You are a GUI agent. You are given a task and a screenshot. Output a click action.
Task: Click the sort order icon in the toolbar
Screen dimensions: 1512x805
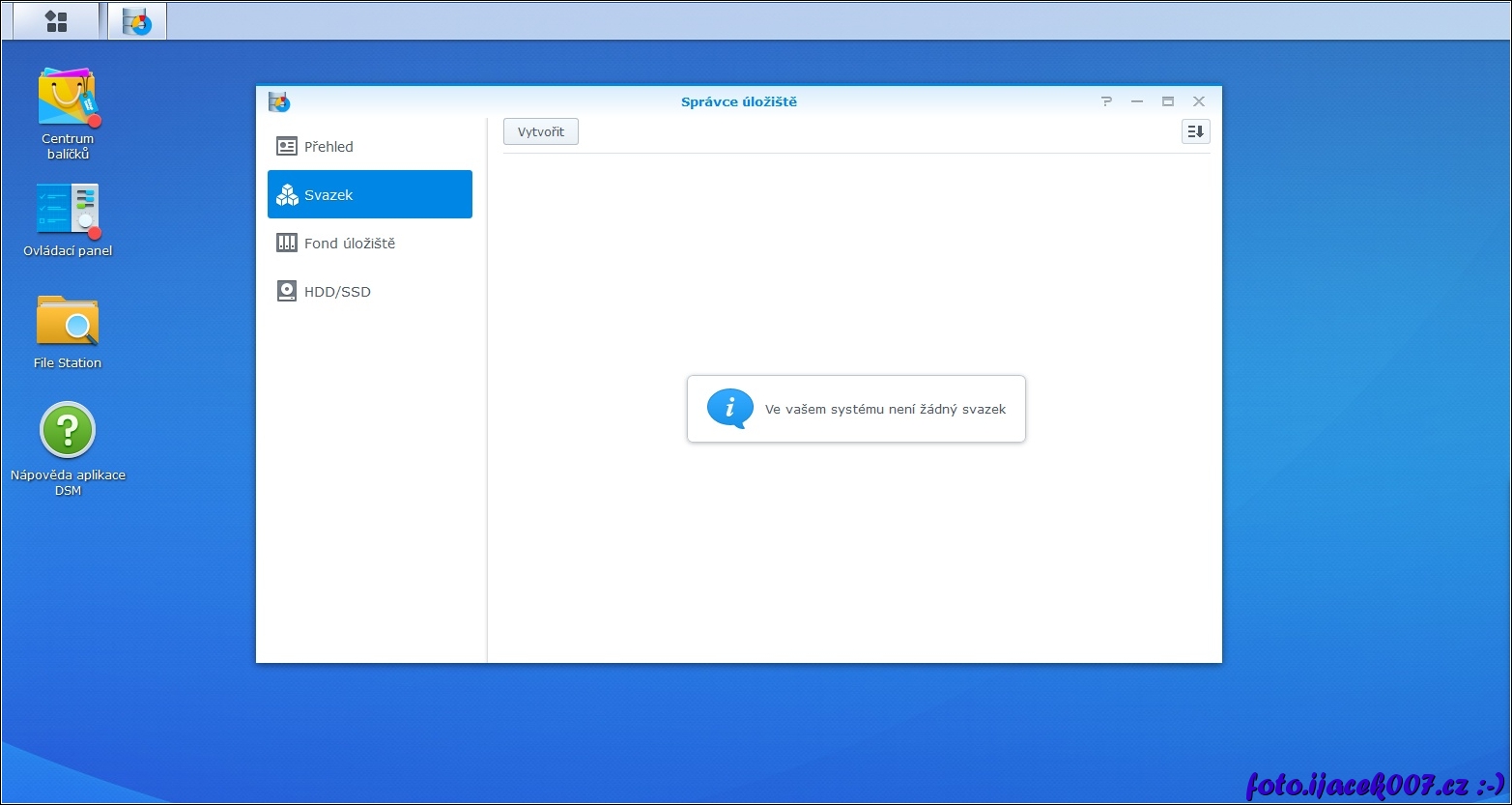(1195, 131)
